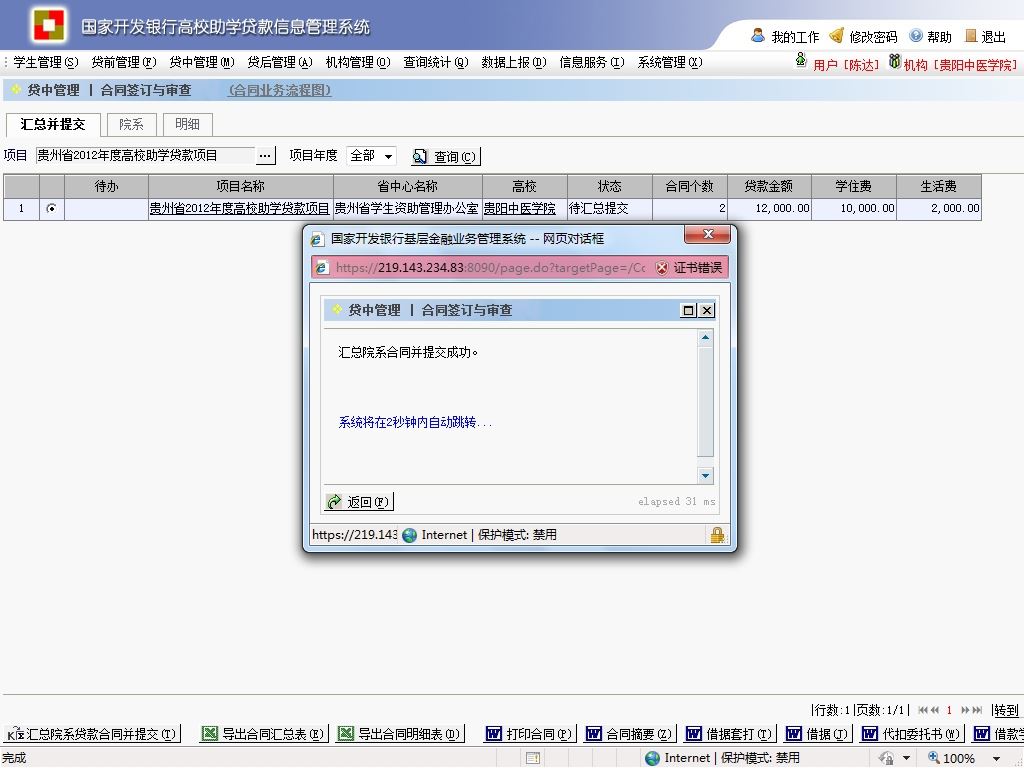
Task: Open the project picker ellipsis button
Action: coord(264,156)
